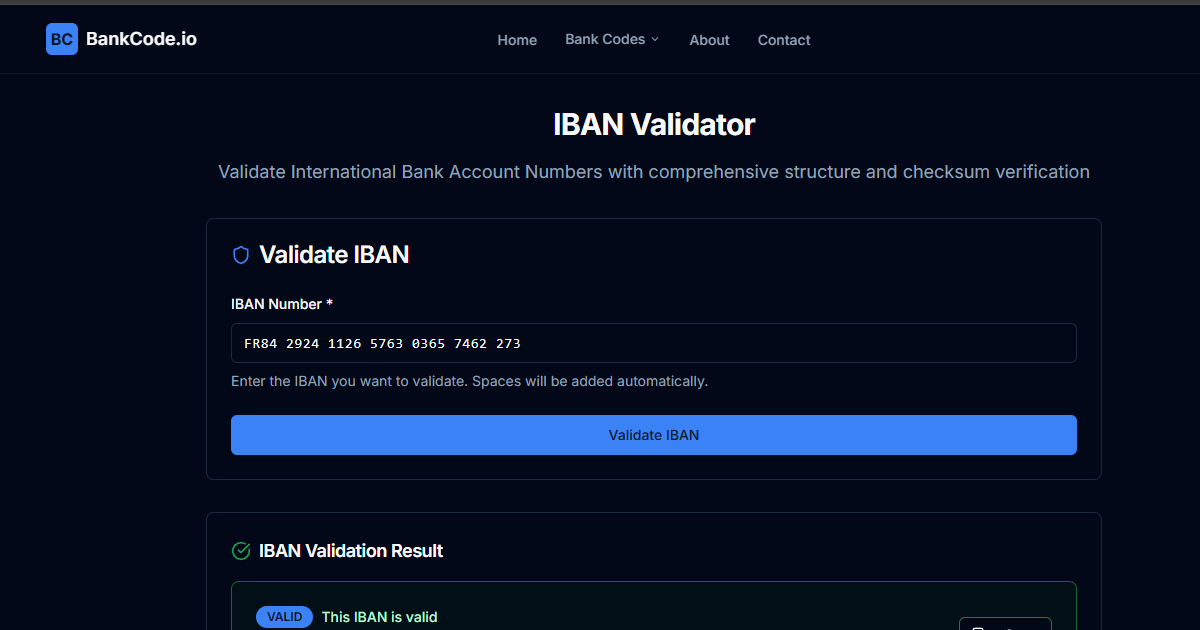Expand the chevron next to Bank Codes

657,39
